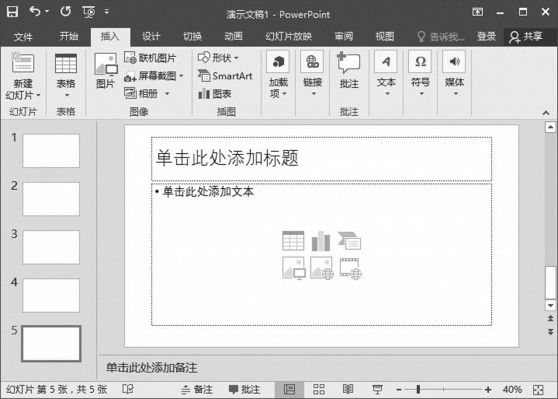Click the 单击此处添加标题 title placeholder
Image resolution: width=558 pixels, height=399 pixels.
pyautogui.click(x=321, y=158)
